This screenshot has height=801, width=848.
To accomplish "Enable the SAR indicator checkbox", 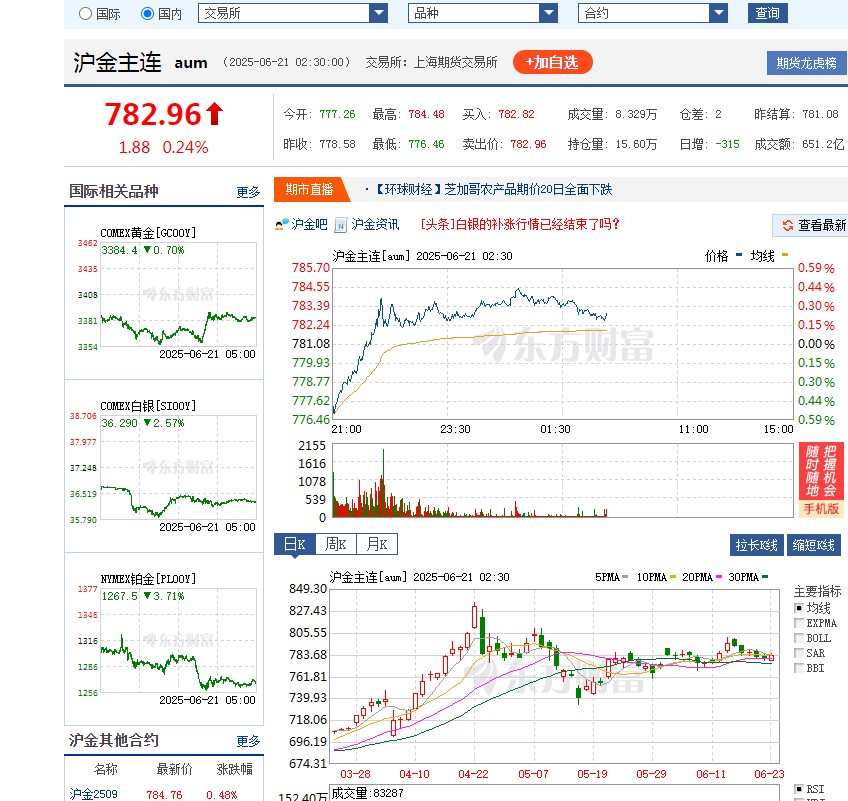I will tap(799, 653).
